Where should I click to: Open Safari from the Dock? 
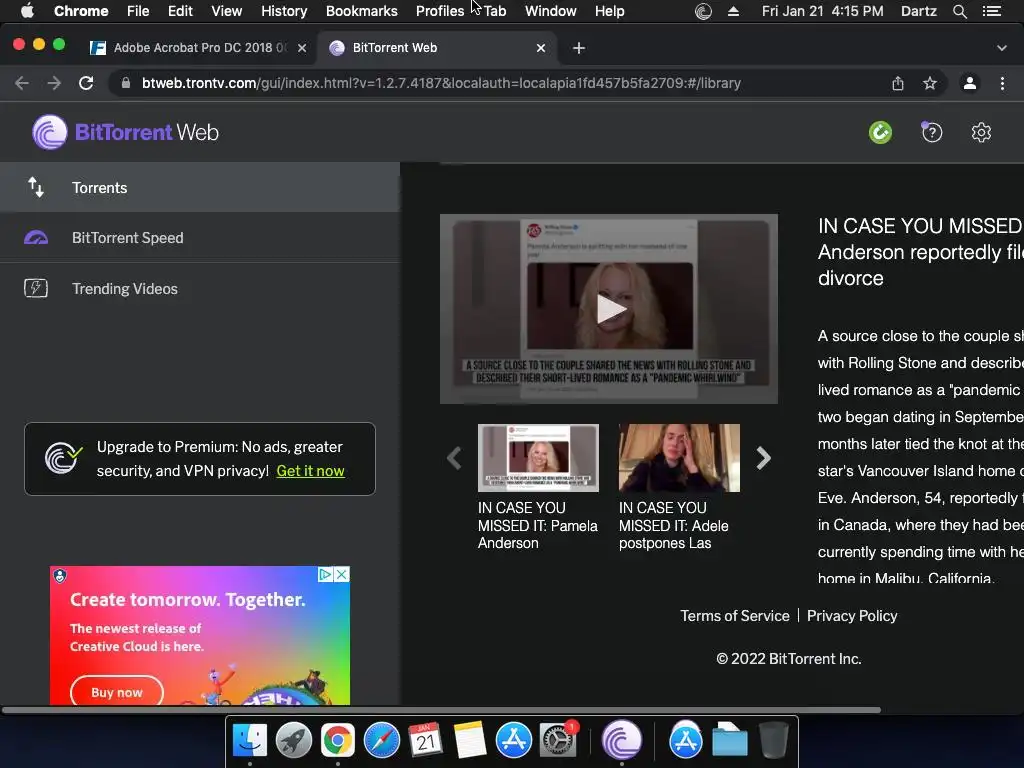(381, 741)
